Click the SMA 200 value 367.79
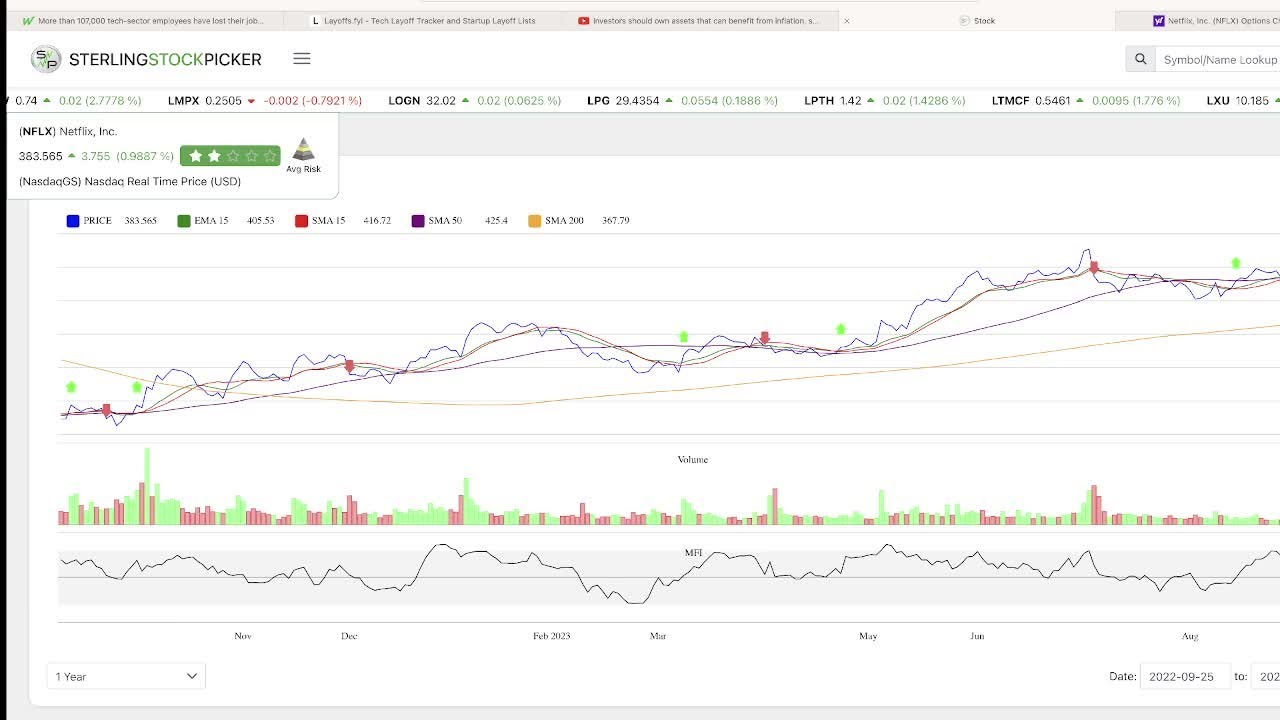This screenshot has height=720, width=1280. [616, 221]
